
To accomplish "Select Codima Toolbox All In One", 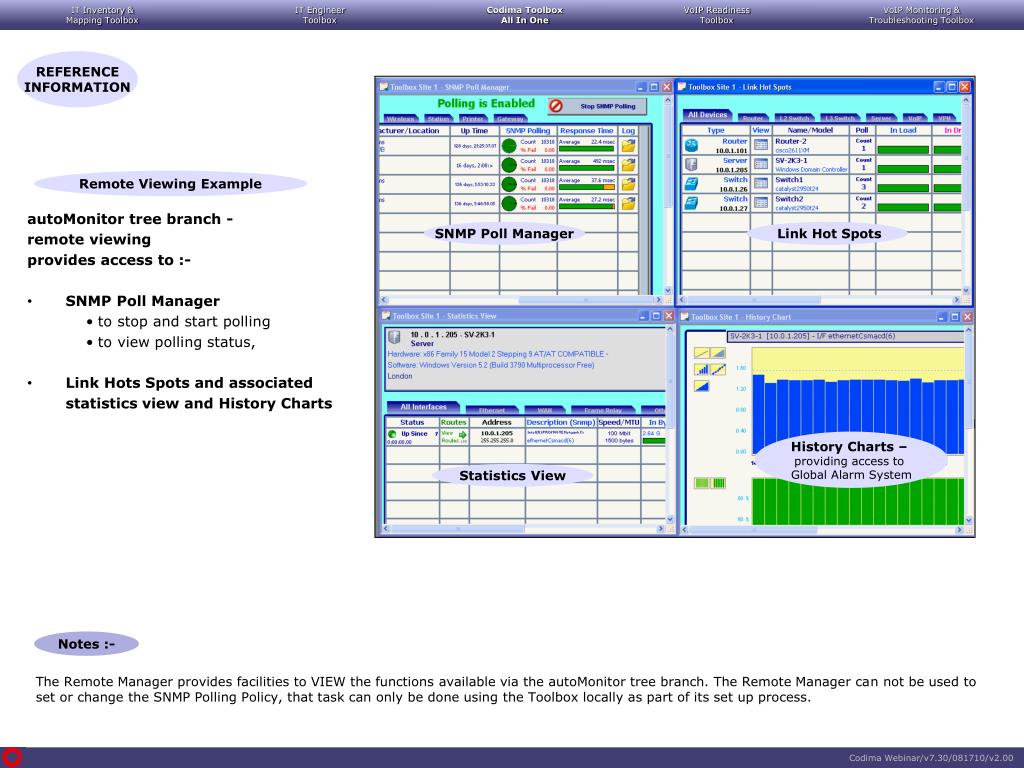I will pos(524,15).
